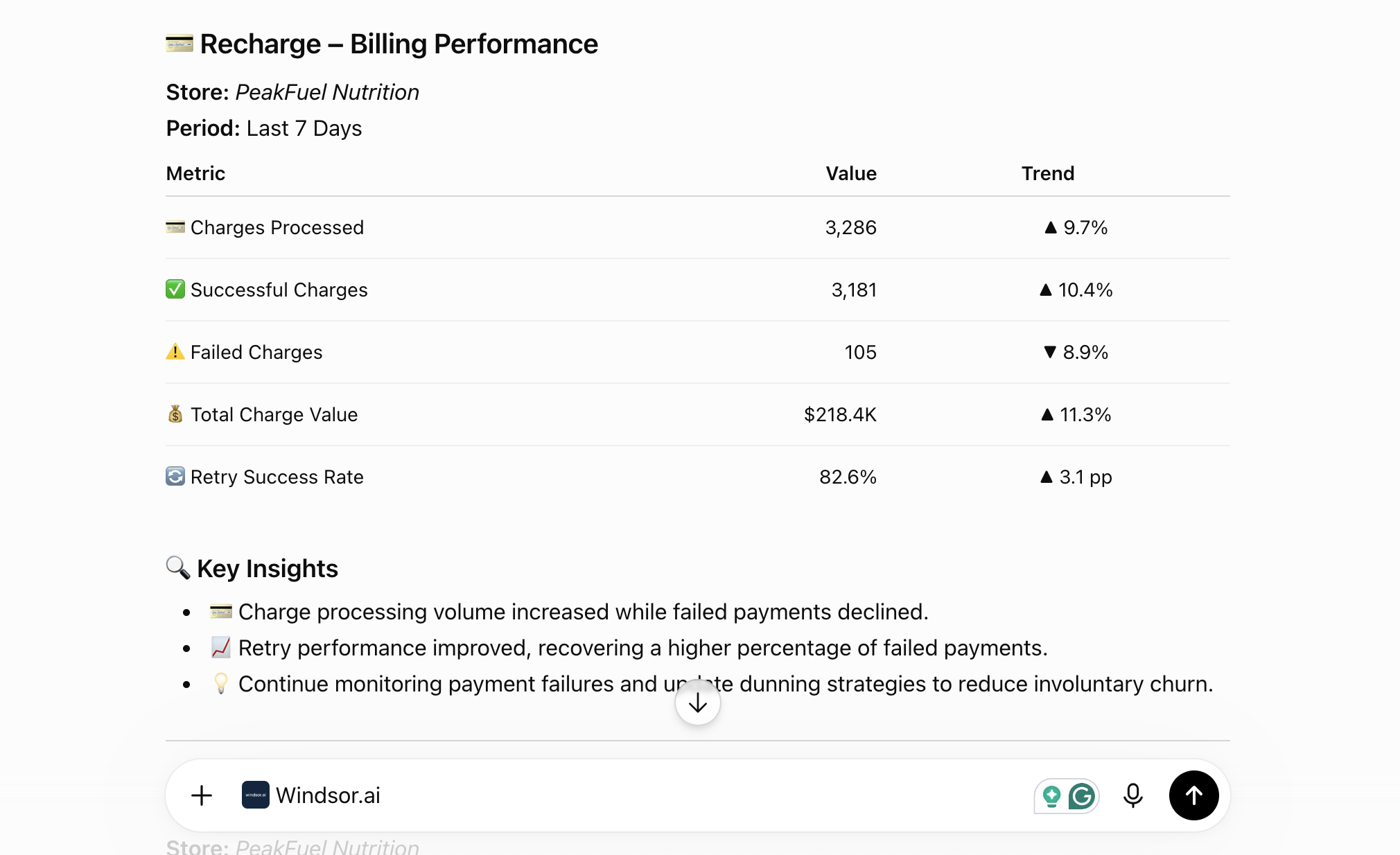
Task: Click the green lightbulb extension icon
Action: pos(1051,796)
